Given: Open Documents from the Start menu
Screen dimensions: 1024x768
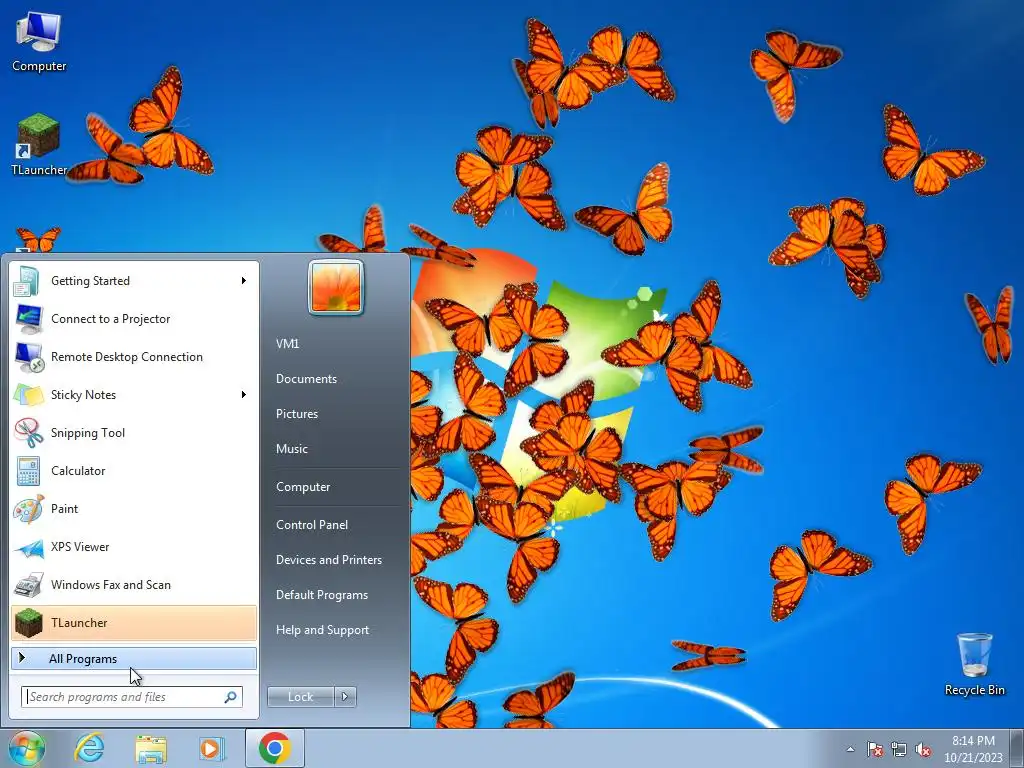Looking at the screenshot, I should point(306,379).
